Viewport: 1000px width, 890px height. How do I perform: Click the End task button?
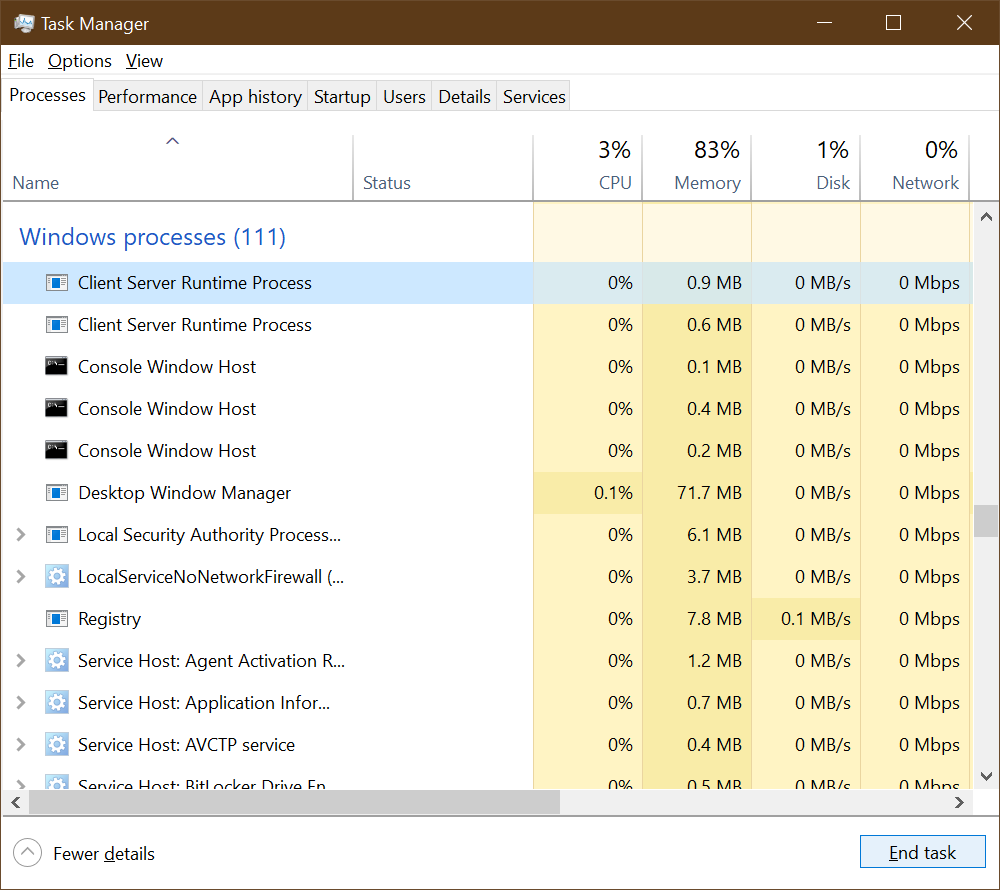(922, 852)
